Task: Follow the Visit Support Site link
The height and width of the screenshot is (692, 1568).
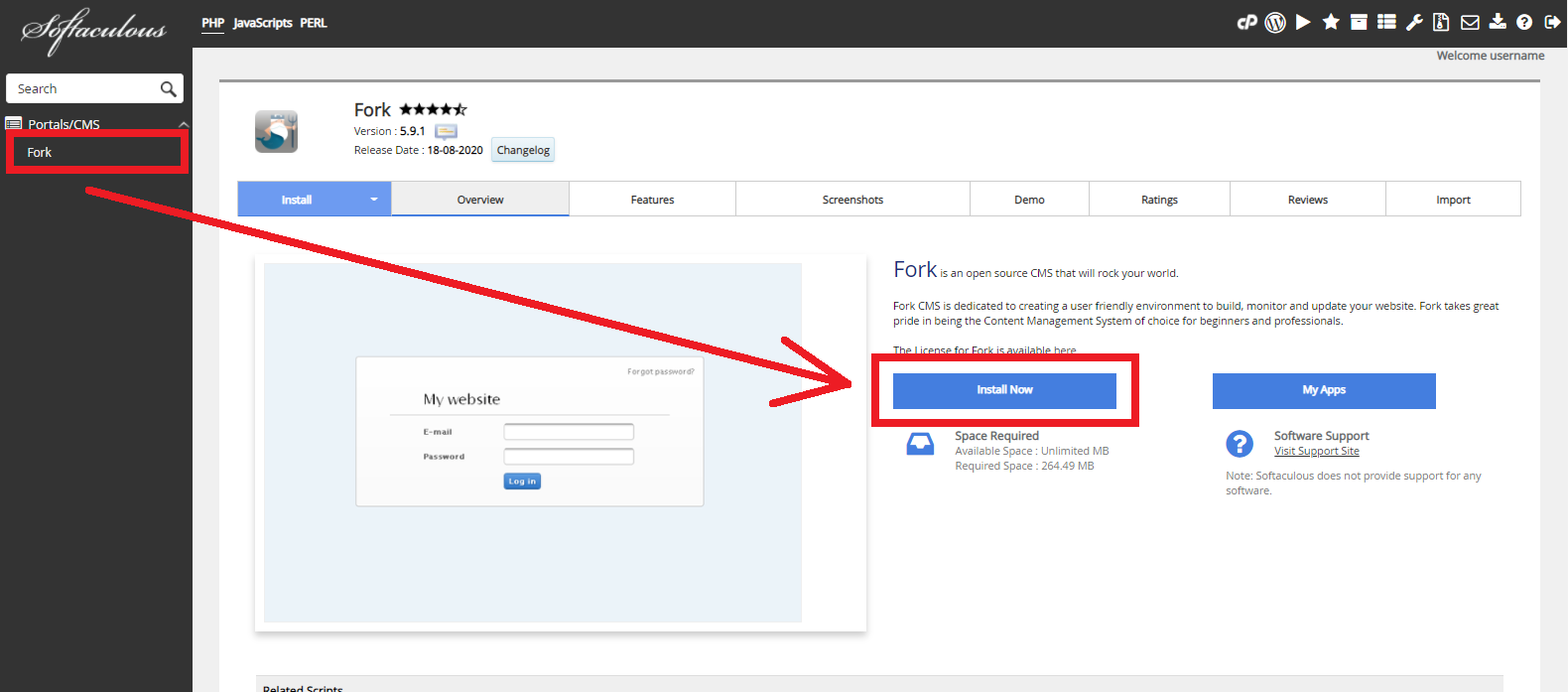Action: coord(1316,451)
